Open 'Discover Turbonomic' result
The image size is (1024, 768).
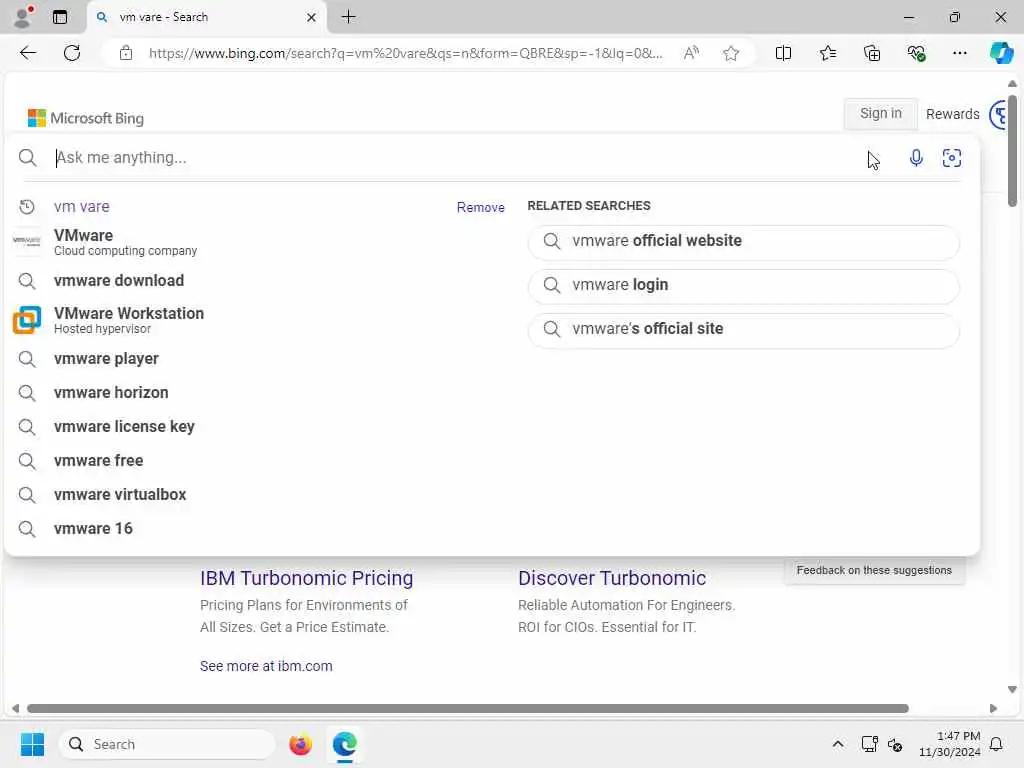[611, 579]
